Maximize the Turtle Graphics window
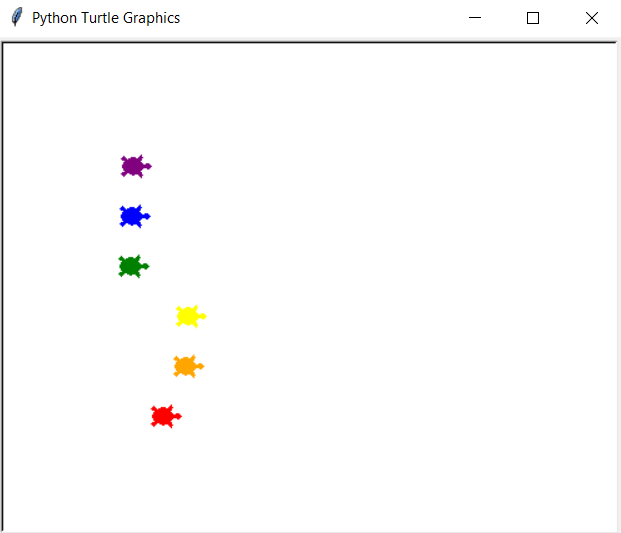 pos(533,18)
